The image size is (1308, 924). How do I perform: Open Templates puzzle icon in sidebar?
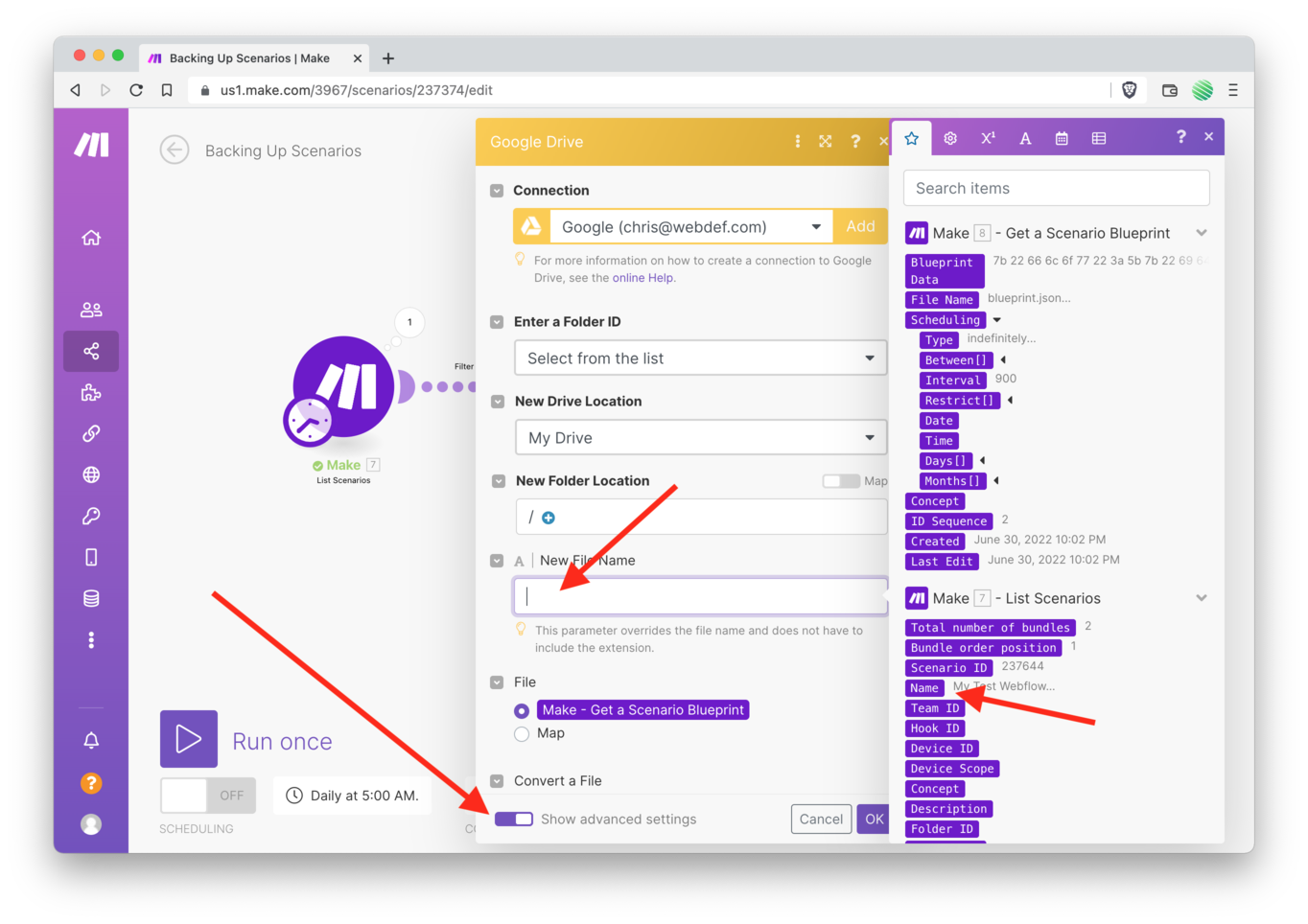point(91,392)
